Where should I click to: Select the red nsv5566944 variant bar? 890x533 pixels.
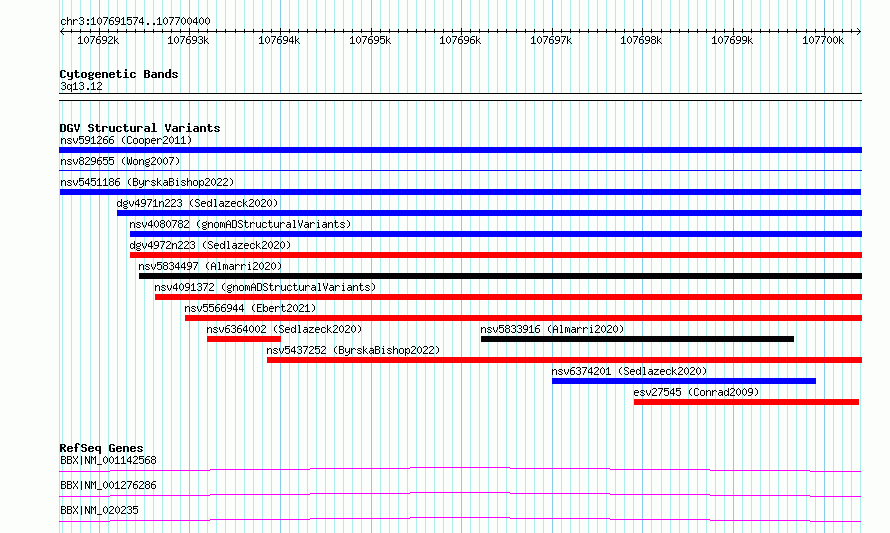coord(523,318)
